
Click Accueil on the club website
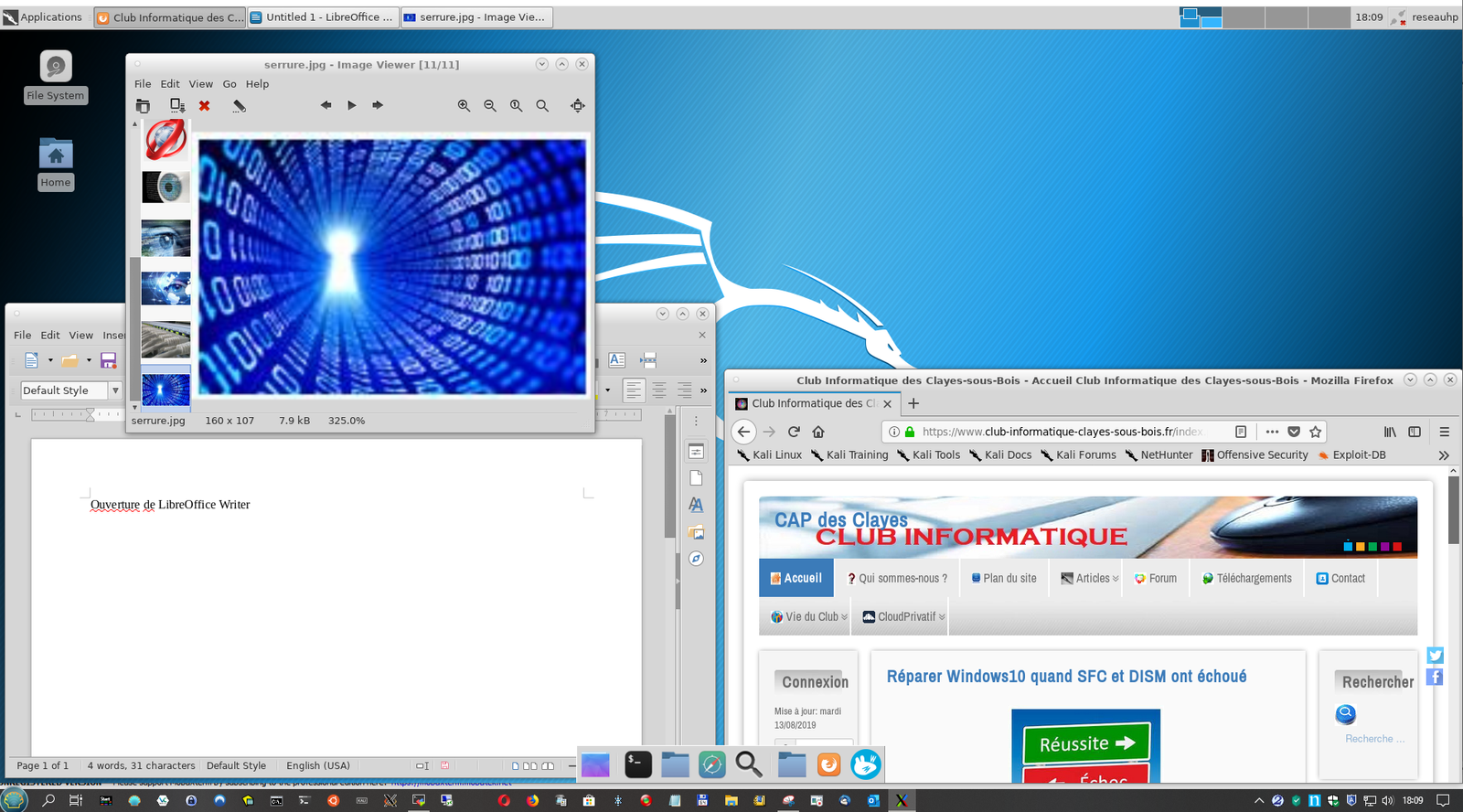coord(796,578)
